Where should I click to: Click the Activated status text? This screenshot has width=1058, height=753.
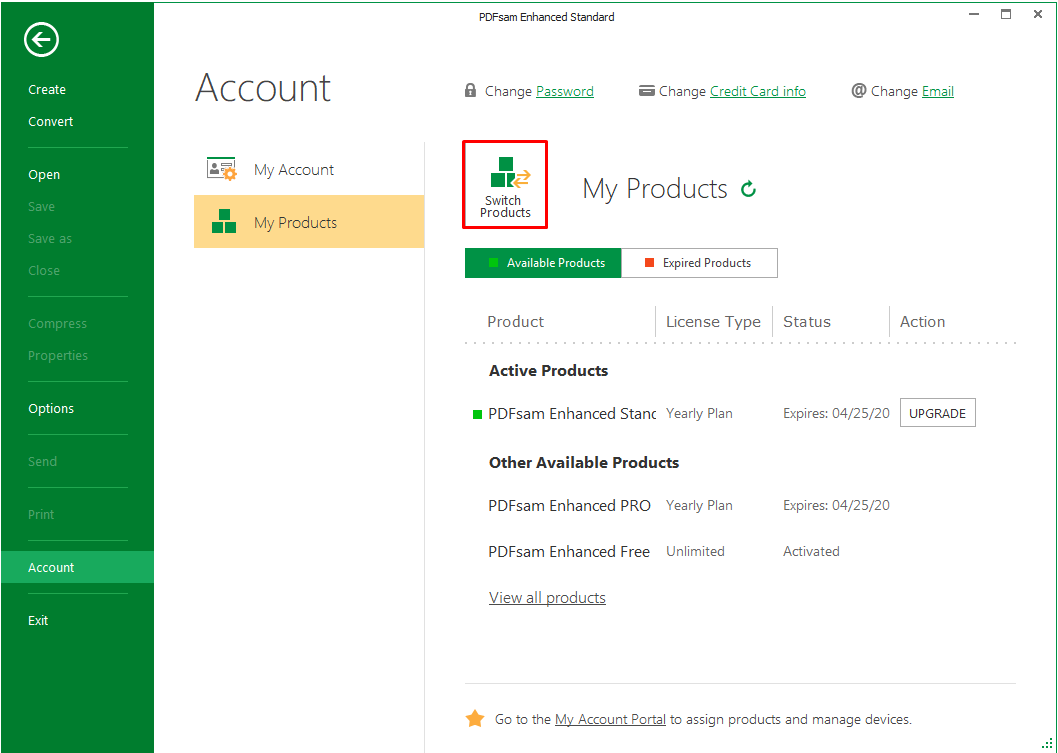click(x=811, y=551)
